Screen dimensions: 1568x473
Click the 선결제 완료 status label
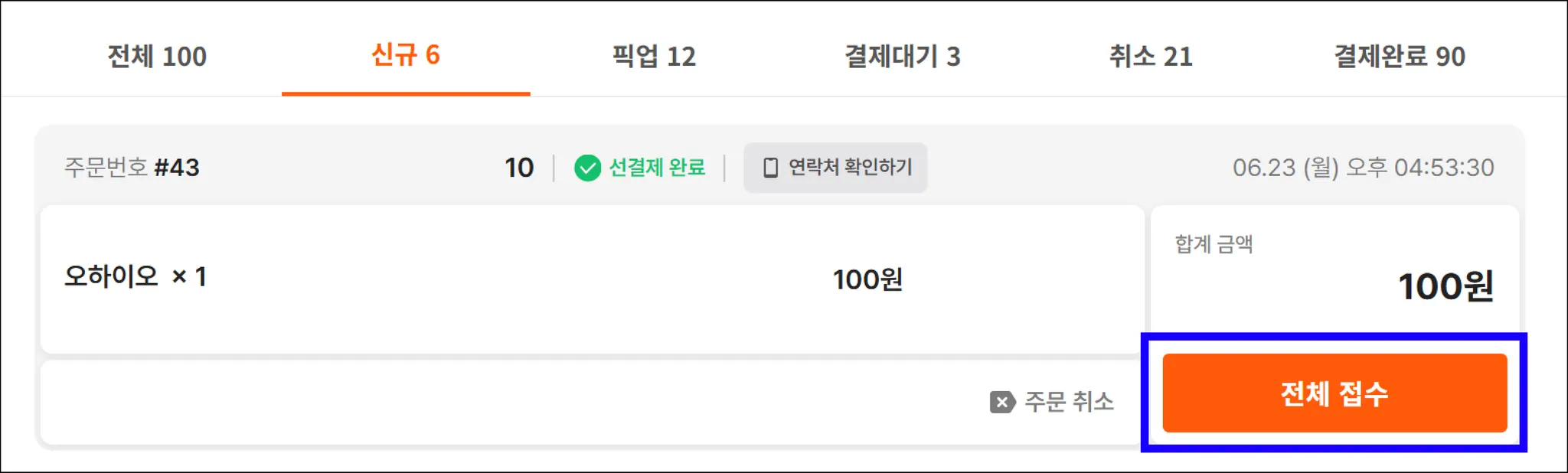click(x=657, y=168)
